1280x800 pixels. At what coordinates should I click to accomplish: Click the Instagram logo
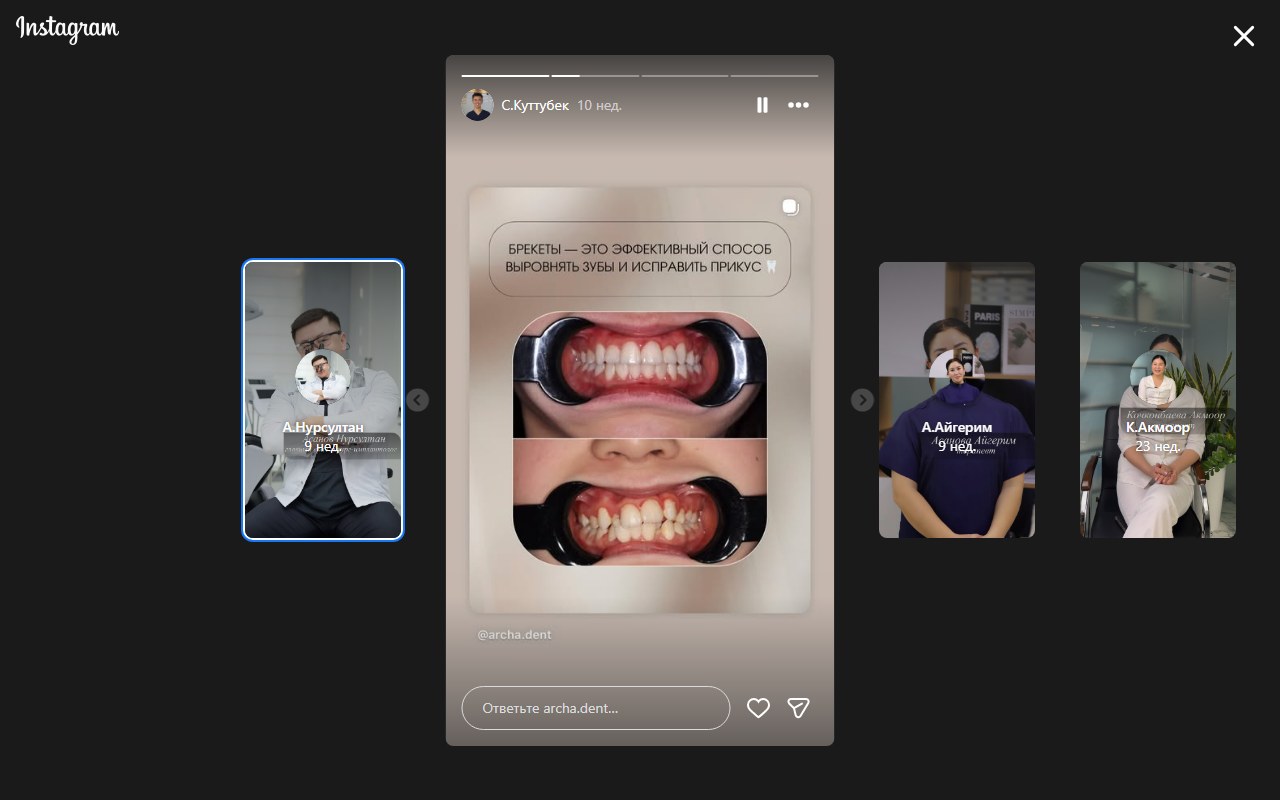pyautogui.click(x=67, y=30)
